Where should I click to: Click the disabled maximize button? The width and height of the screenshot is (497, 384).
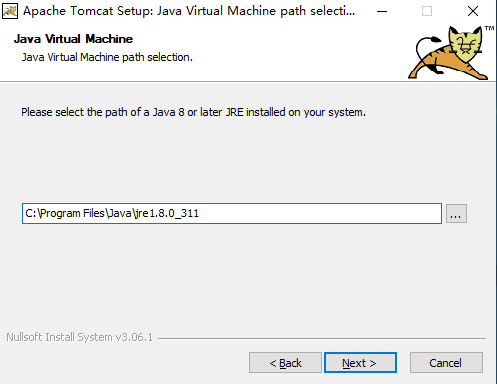(x=427, y=11)
